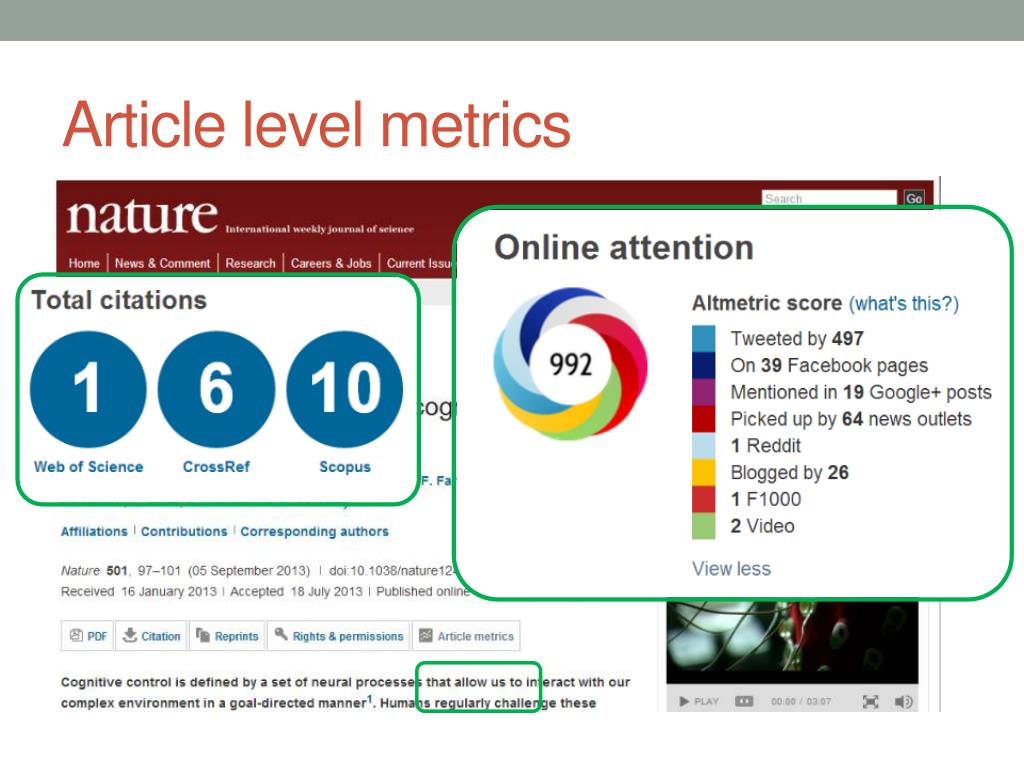Open the Article metrics page
The width and height of the screenshot is (1024, 768).
[466, 636]
